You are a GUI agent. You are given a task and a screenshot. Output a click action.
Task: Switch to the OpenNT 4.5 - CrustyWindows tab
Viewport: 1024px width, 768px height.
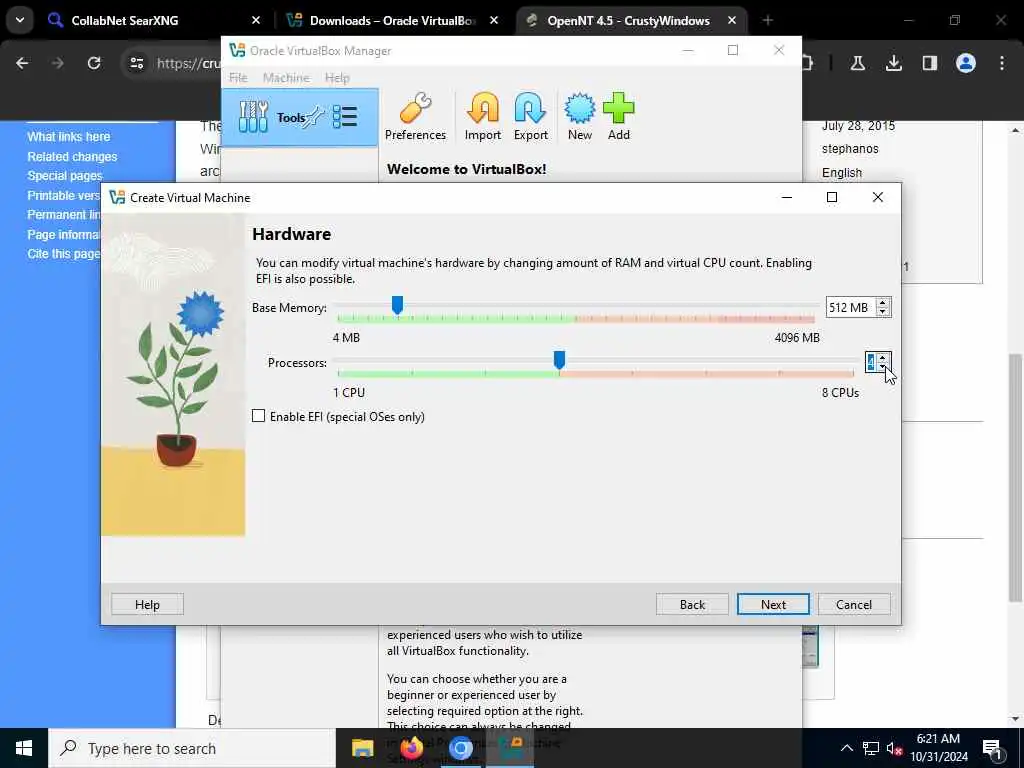[628, 20]
